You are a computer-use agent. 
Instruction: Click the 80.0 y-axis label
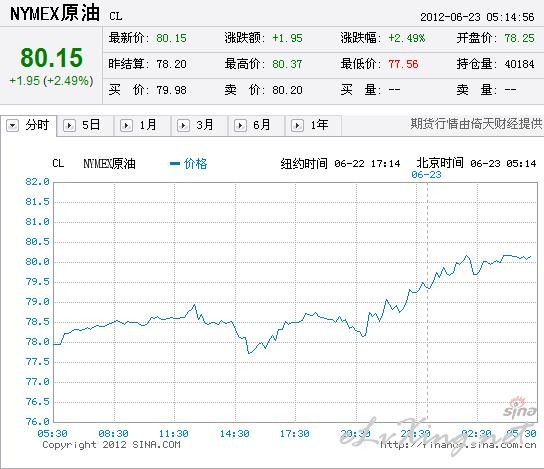click(37, 262)
